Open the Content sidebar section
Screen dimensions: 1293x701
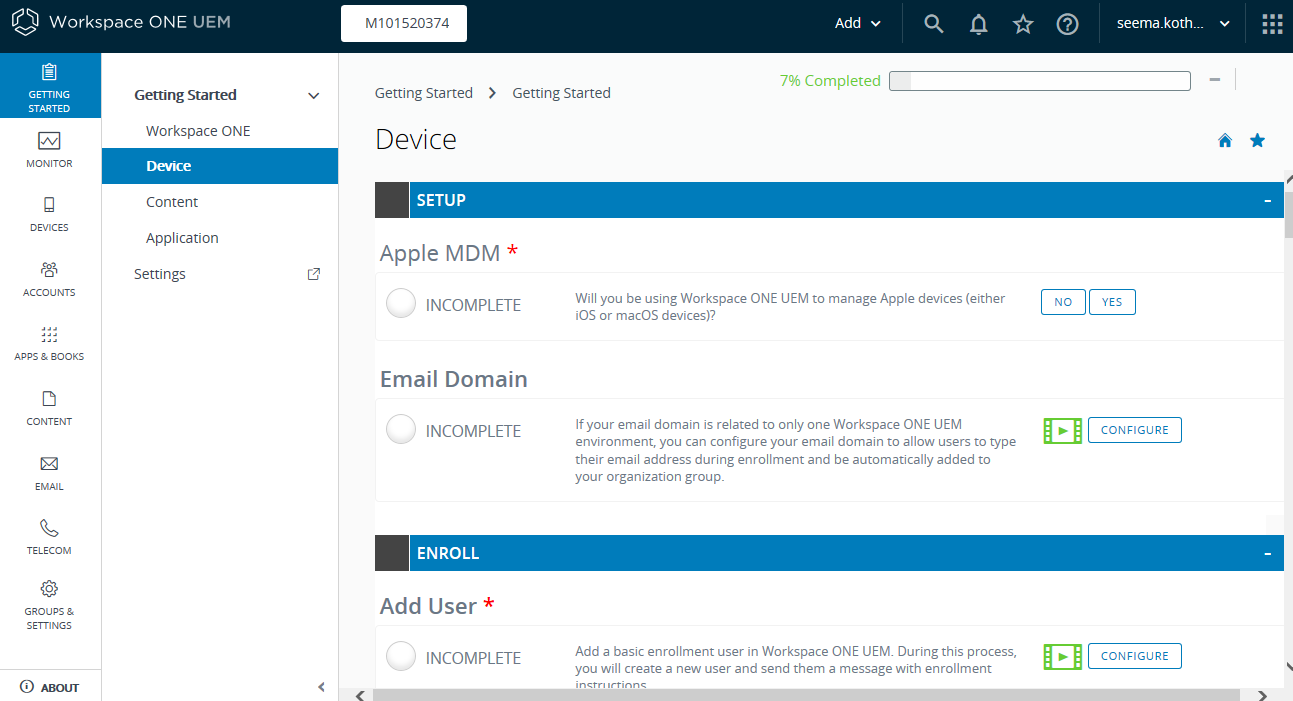tap(50, 408)
